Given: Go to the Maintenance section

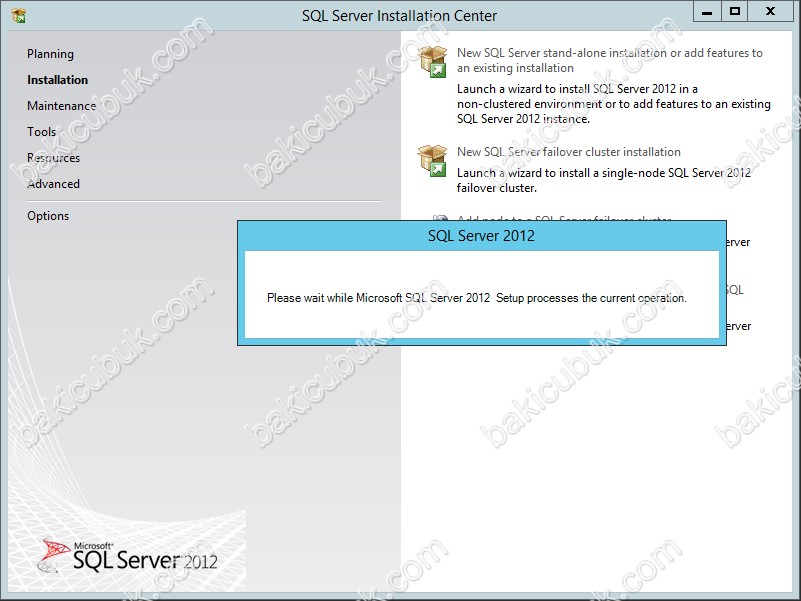Looking at the screenshot, I should click(x=61, y=106).
